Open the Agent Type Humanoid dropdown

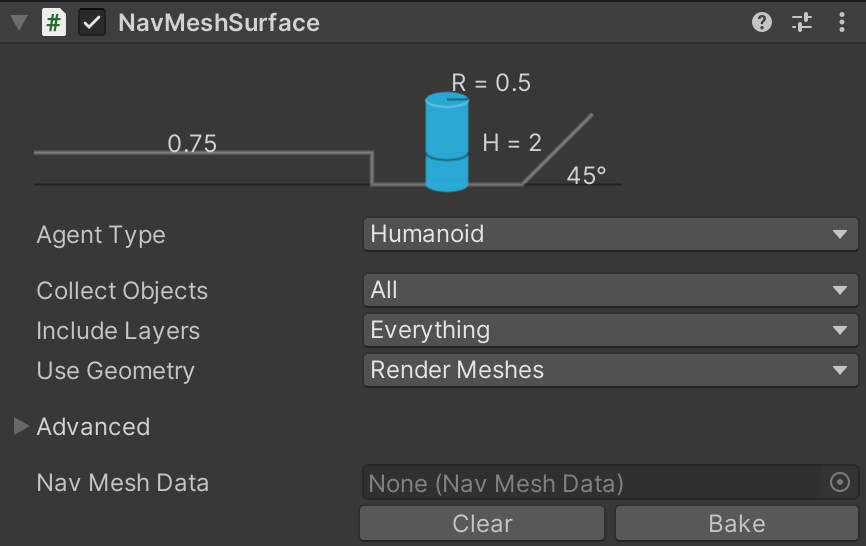610,235
